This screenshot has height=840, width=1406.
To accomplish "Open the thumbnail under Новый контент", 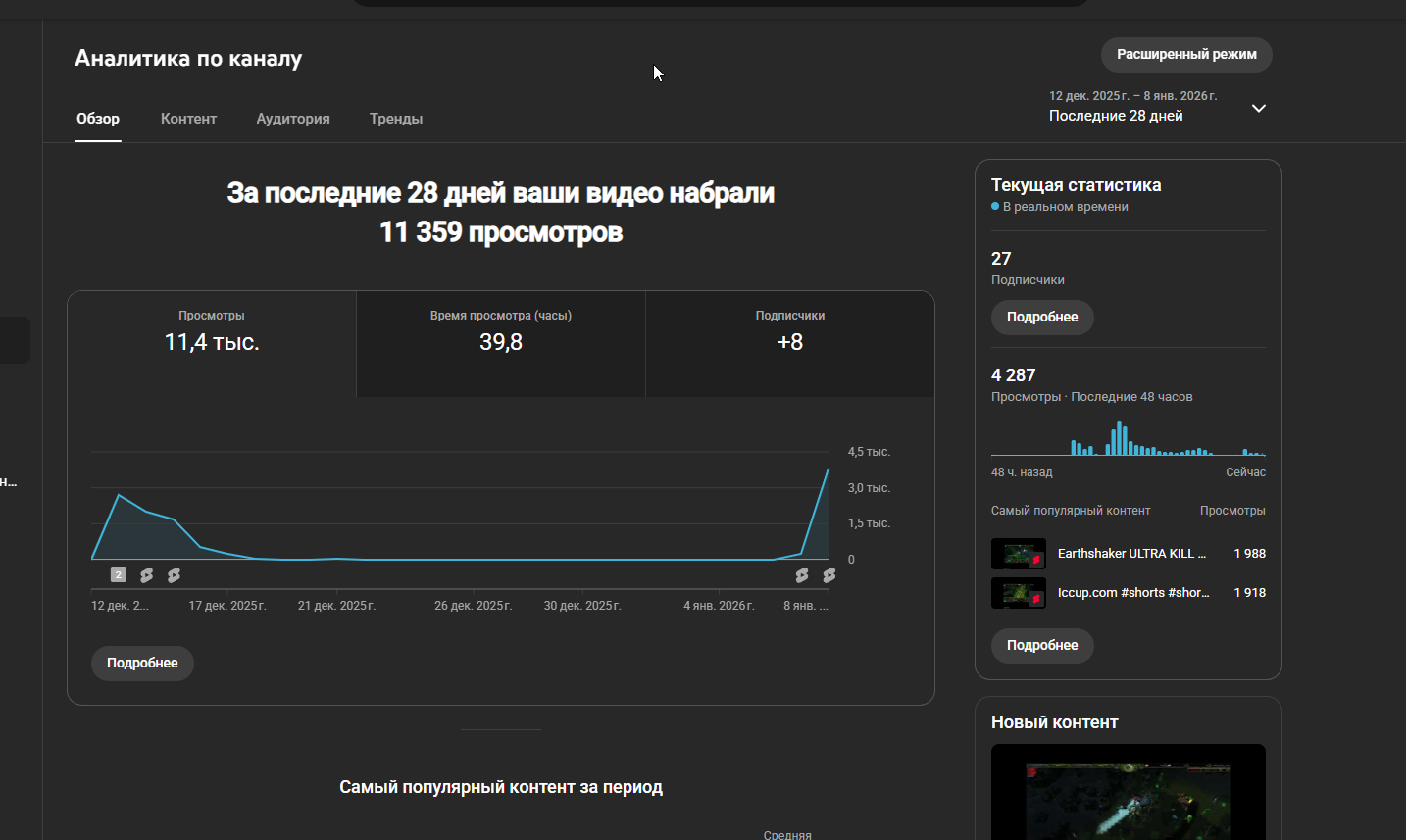I will click(x=1129, y=792).
